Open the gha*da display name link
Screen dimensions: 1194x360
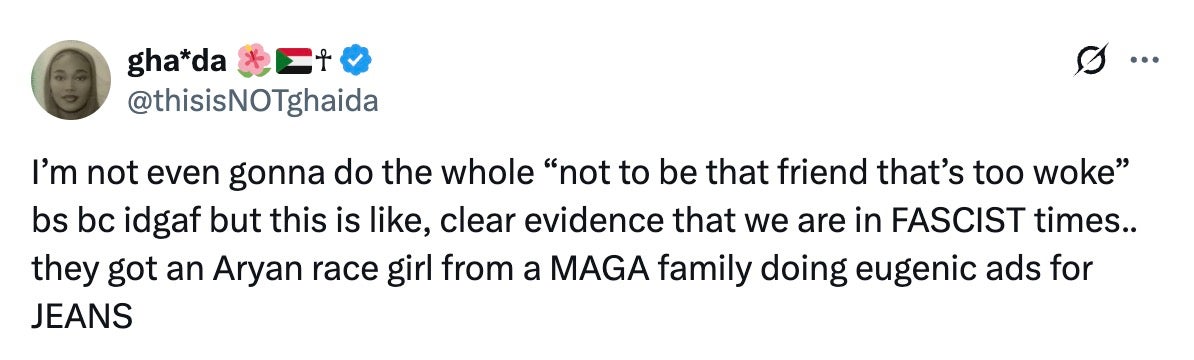179,61
